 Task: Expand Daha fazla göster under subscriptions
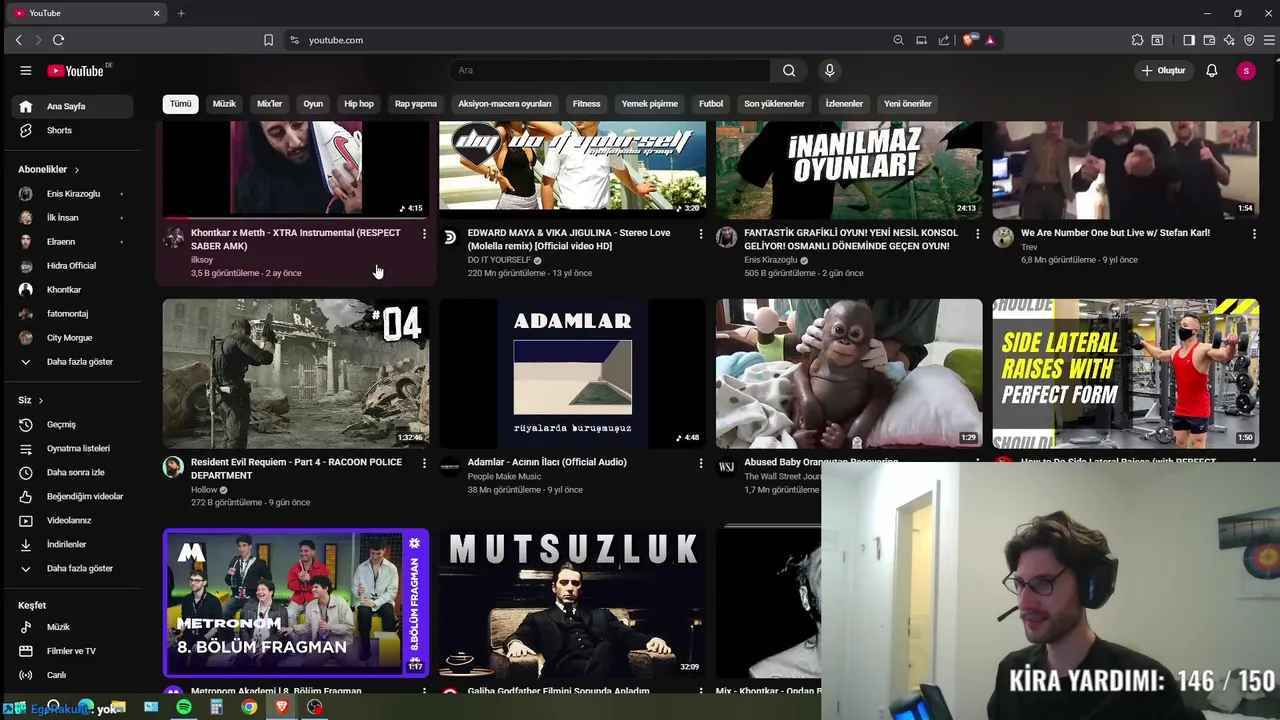pos(73,362)
